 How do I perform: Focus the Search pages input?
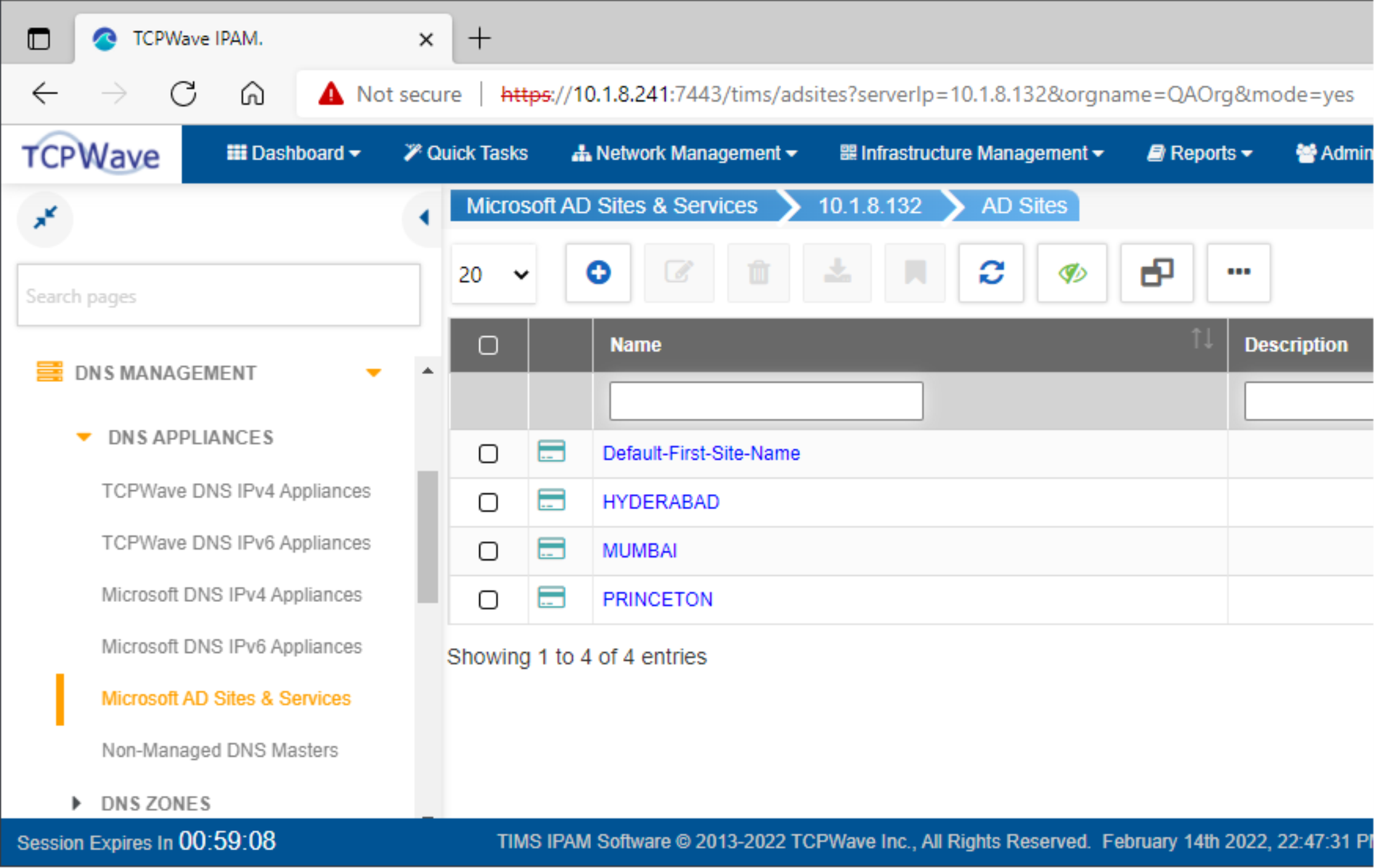pyautogui.click(x=218, y=296)
